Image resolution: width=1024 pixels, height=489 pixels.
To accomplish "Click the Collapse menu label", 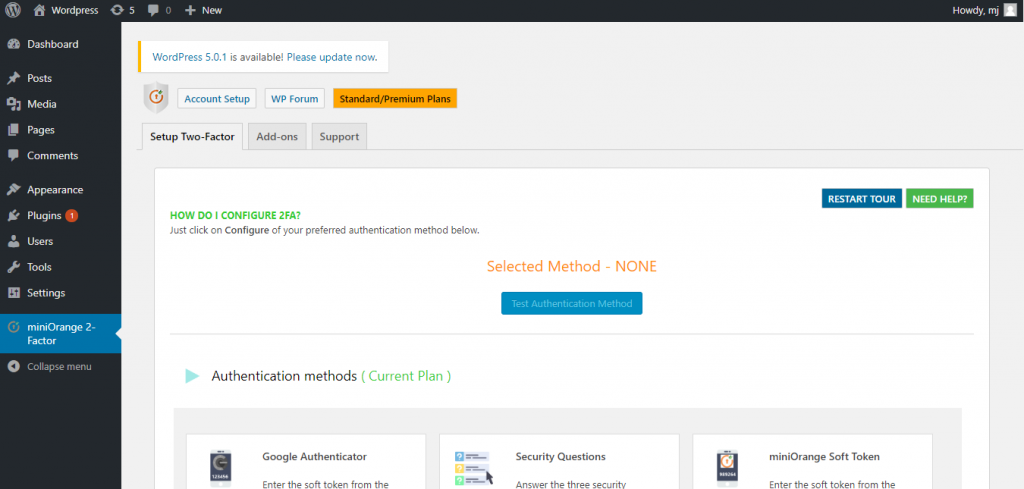I will pyautogui.click(x=59, y=367).
